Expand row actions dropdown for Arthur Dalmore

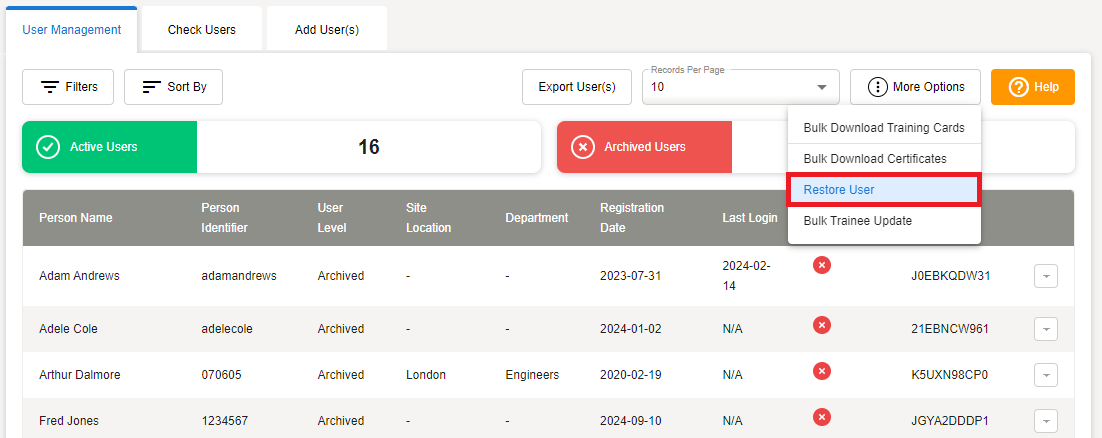[x=1045, y=375]
